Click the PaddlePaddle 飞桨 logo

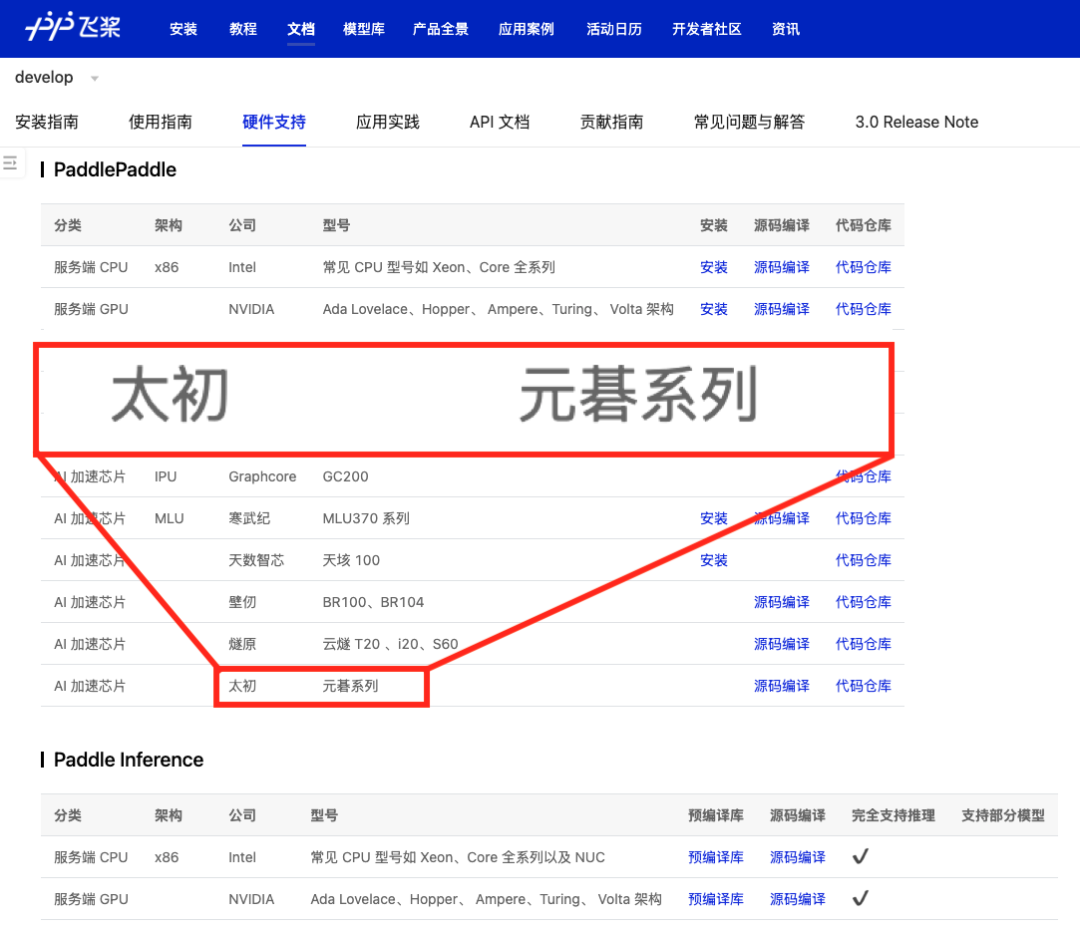[x=73, y=28]
